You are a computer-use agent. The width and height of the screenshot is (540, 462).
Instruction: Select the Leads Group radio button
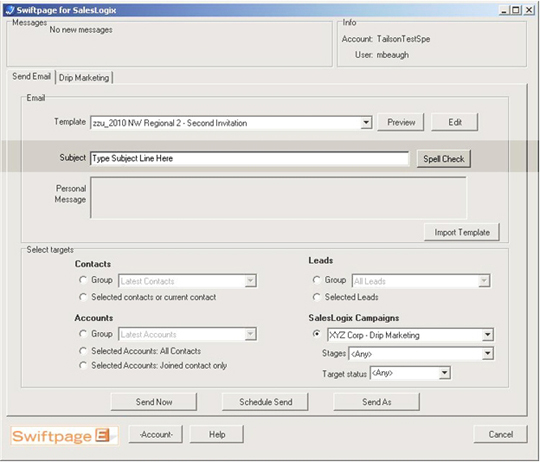(x=316, y=280)
